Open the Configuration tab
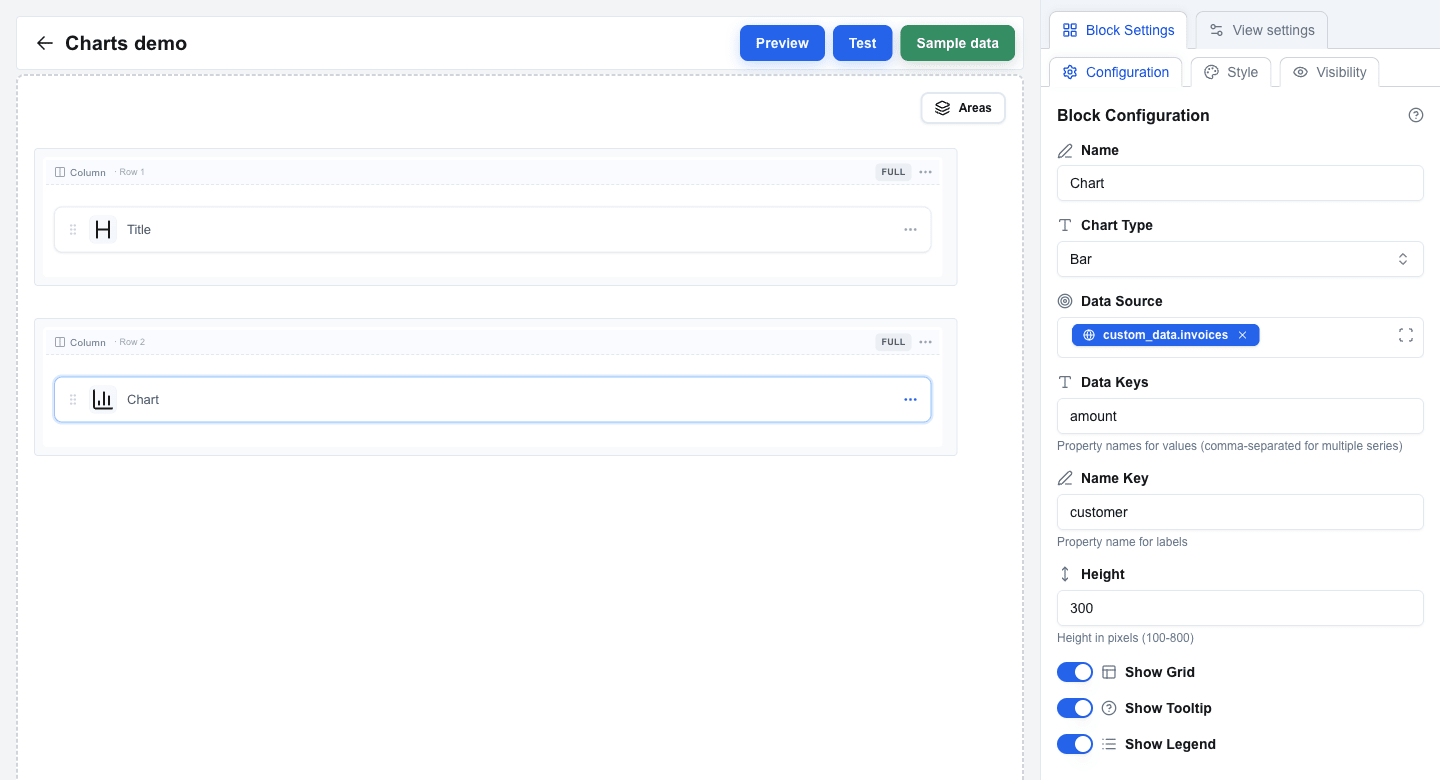Image resolution: width=1440 pixels, height=780 pixels. point(1116,72)
